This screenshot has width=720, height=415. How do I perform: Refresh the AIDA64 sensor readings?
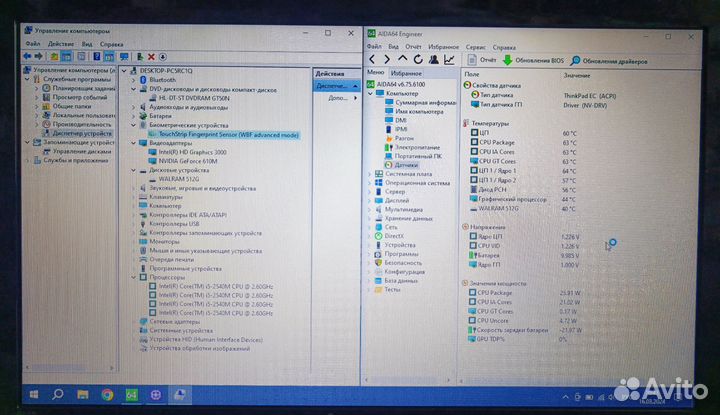click(x=418, y=60)
